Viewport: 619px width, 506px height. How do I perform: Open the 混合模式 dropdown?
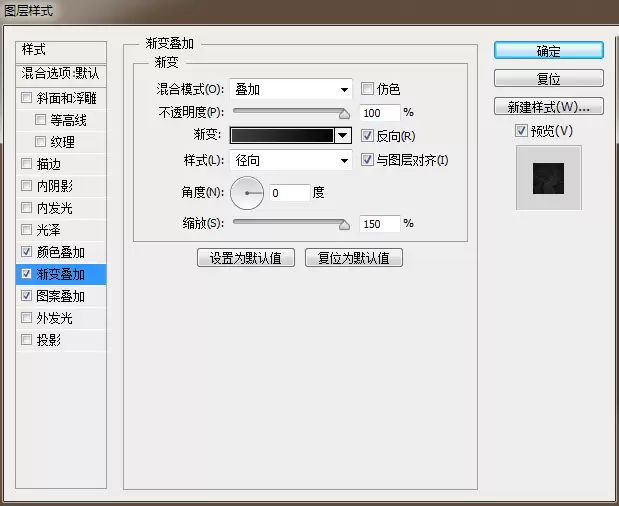[291, 89]
